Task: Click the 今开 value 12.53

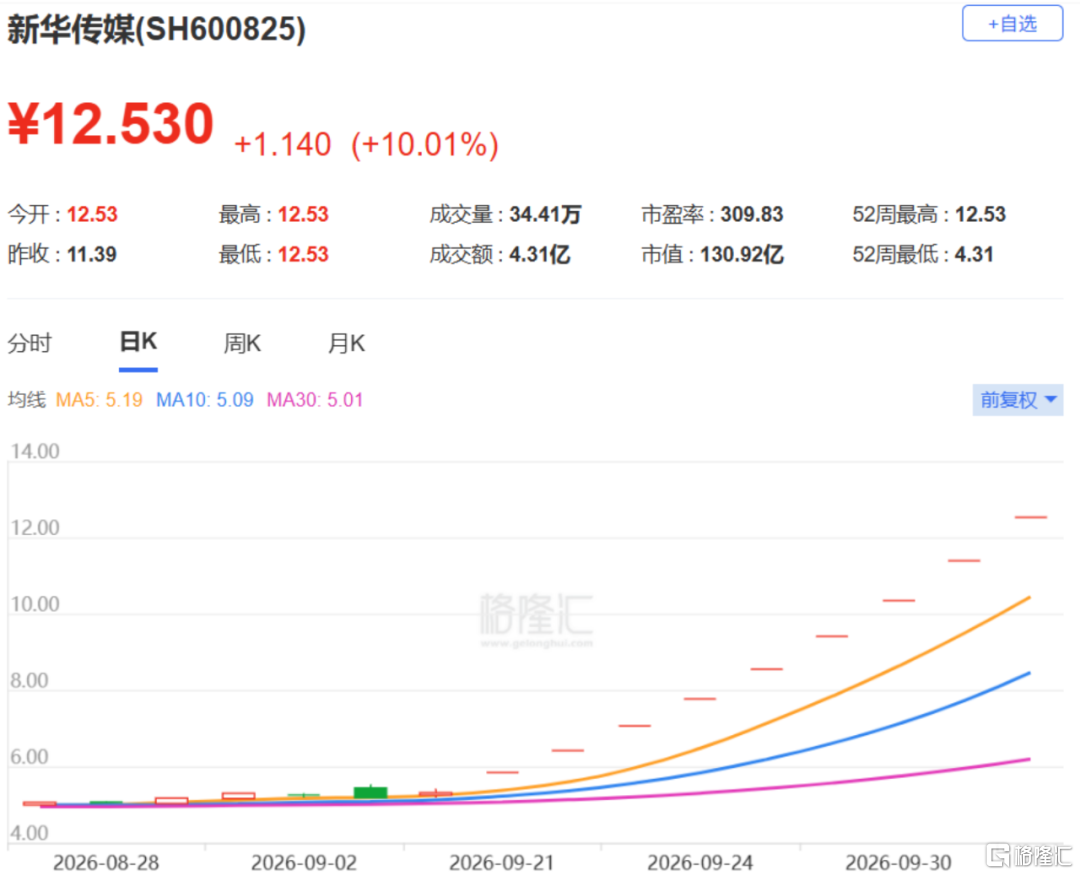Action: point(92,214)
